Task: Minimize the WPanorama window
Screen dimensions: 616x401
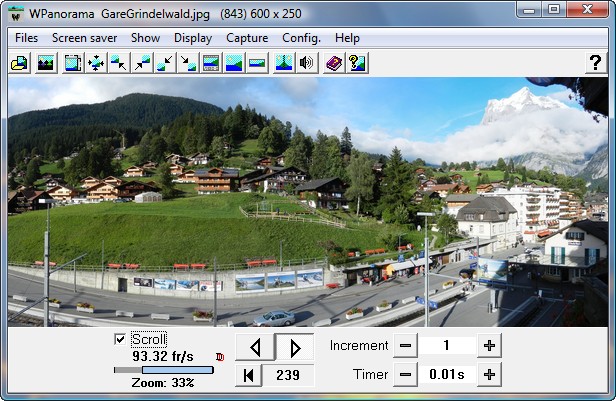Action: 529,9
